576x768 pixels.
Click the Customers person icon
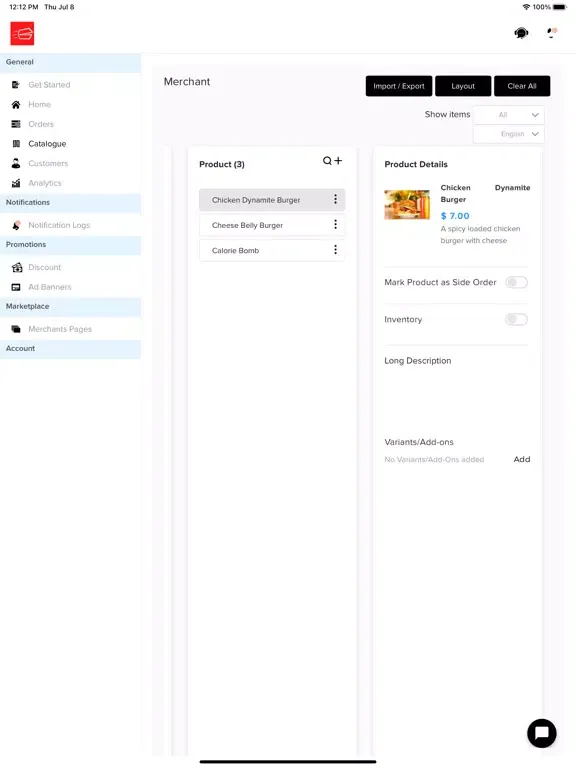tap(16, 163)
